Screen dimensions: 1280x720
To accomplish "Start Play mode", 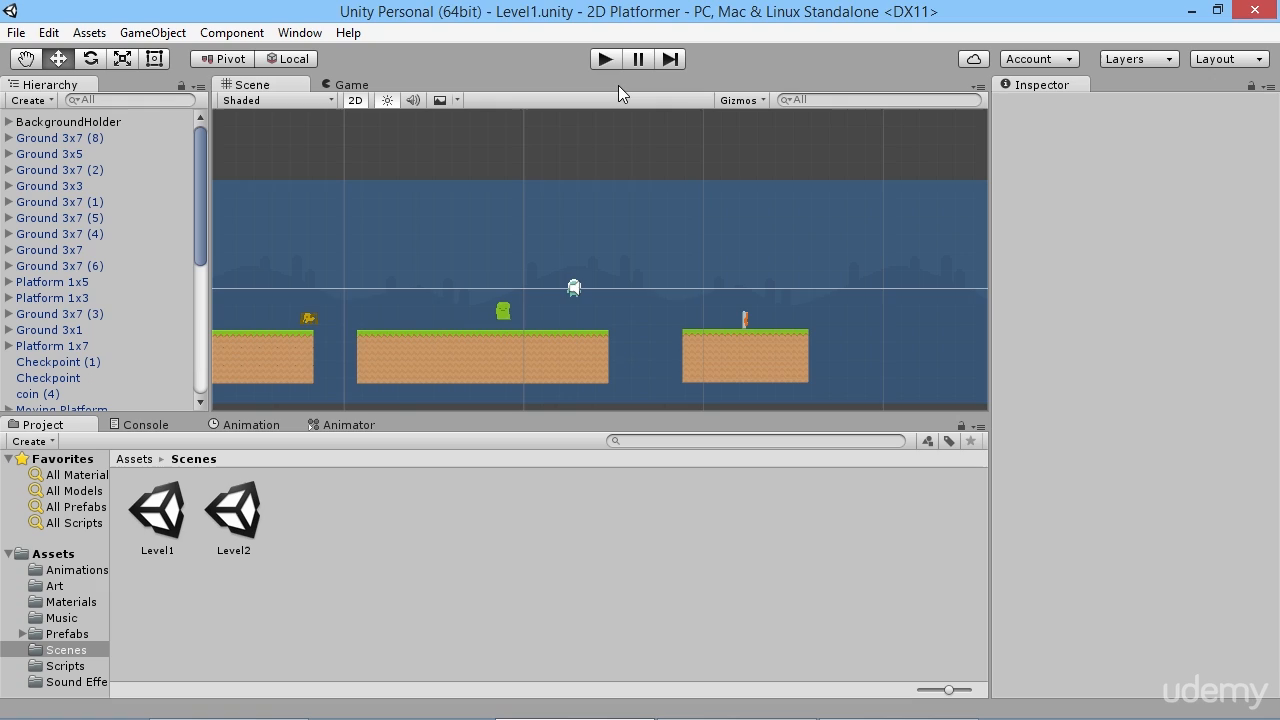I will pos(605,59).
